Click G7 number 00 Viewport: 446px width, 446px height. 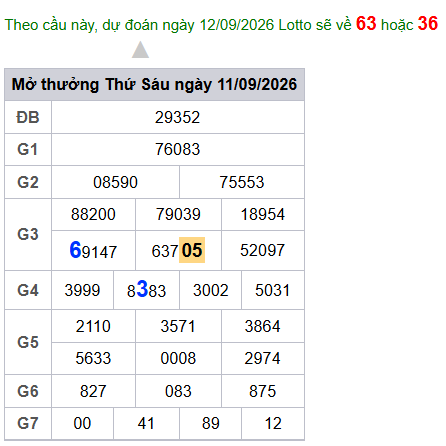click(x=82, y=424)
